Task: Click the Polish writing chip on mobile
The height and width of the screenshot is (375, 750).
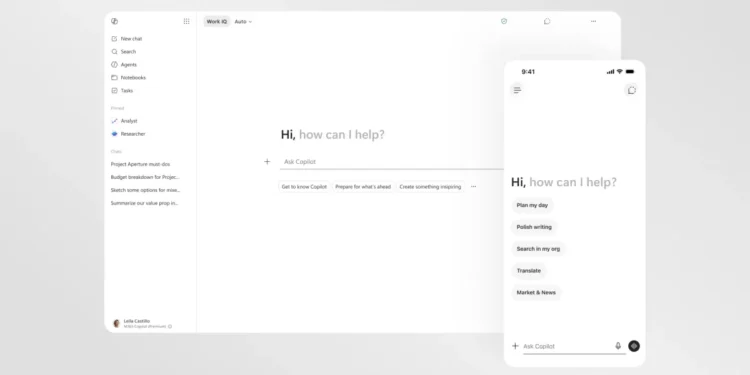Action: tap(534, 227)
